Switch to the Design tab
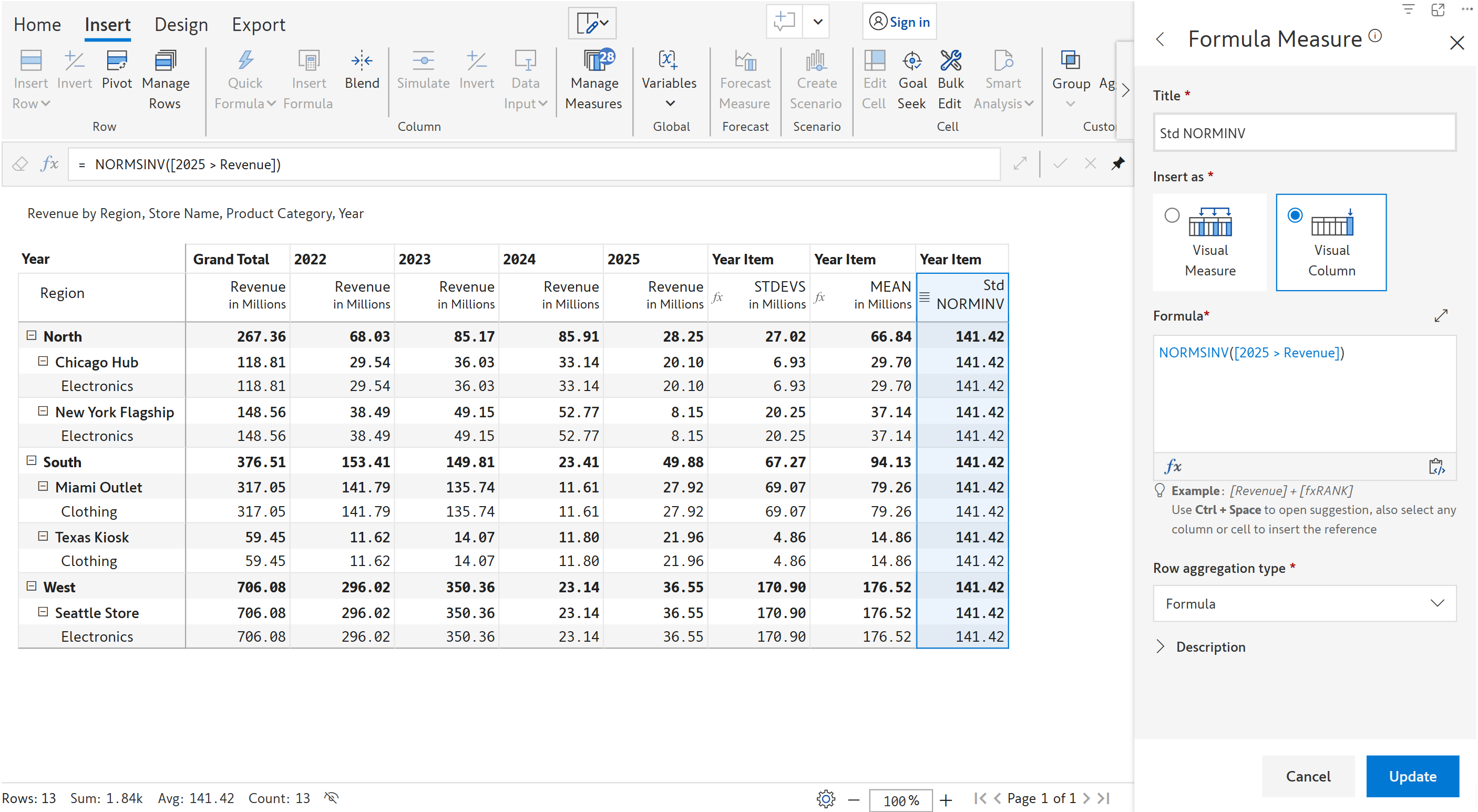Image resolution: width=1478 pixels, height=812 pixels. pos(181,25)
